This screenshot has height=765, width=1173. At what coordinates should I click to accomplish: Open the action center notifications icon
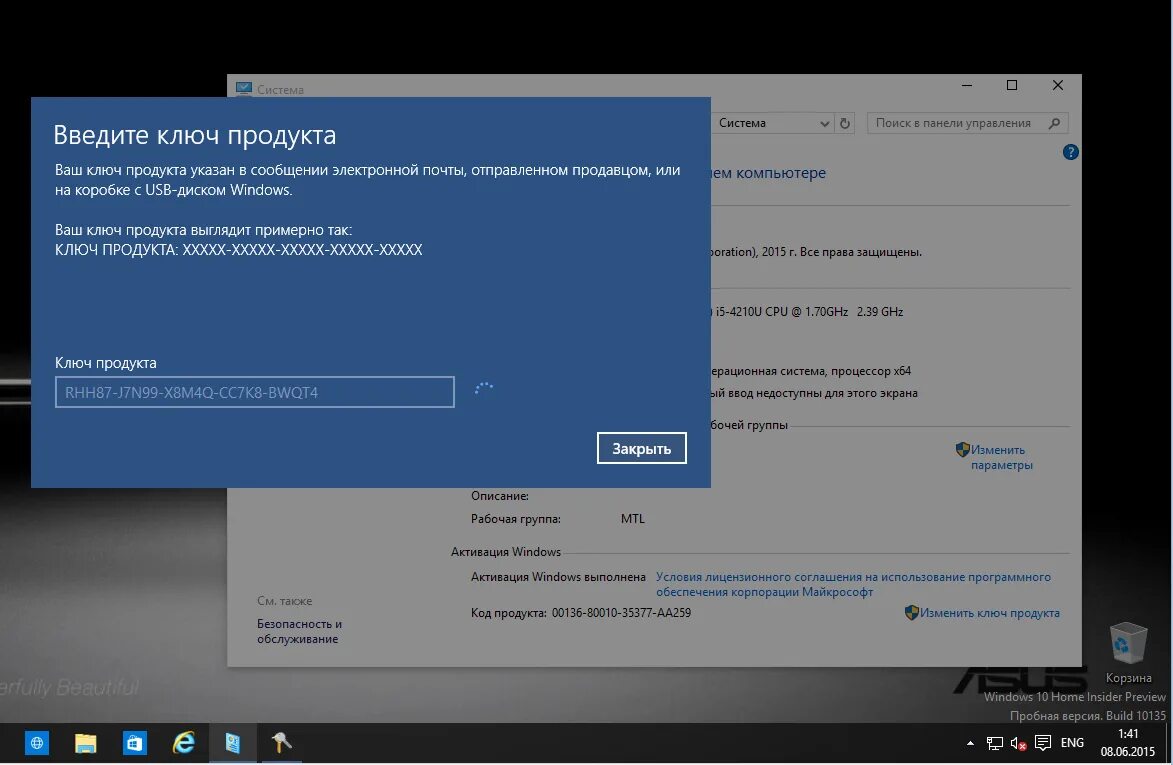pyautogui.click(x=1042, y=743)
